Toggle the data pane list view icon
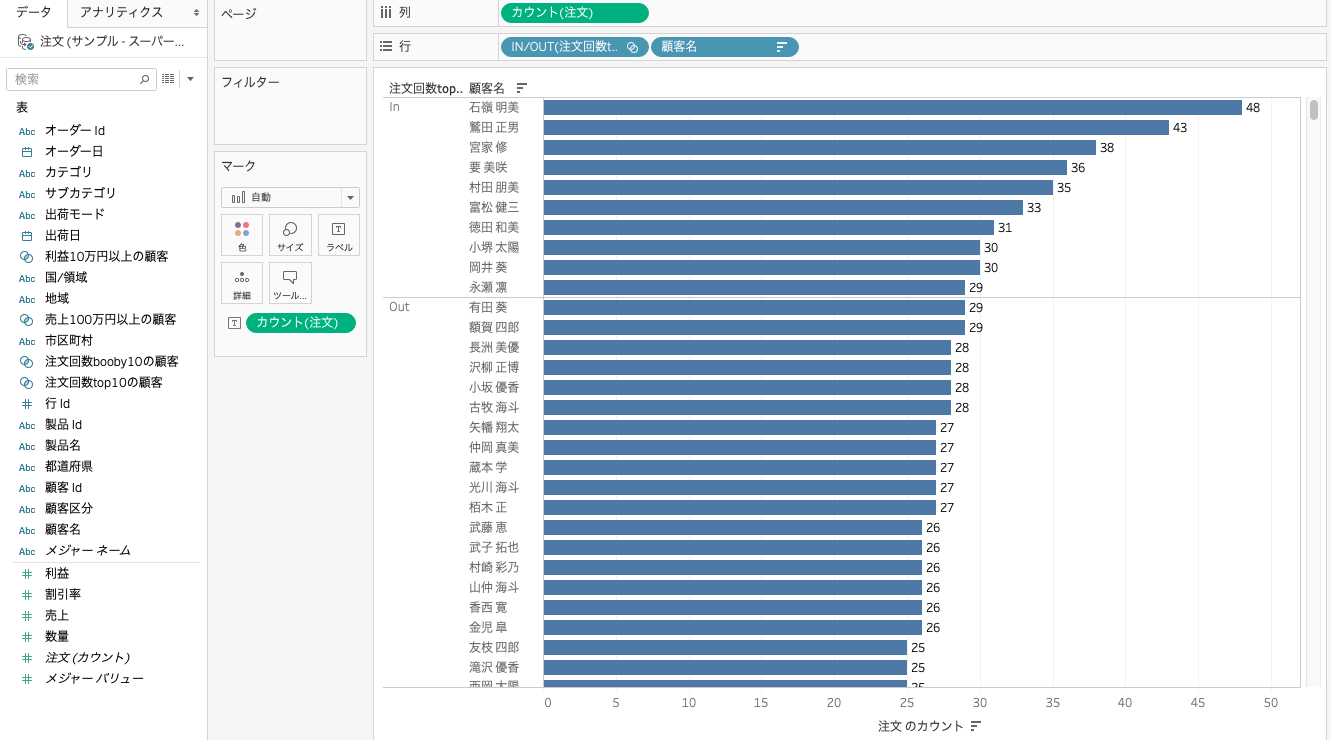 click(168, 79)
